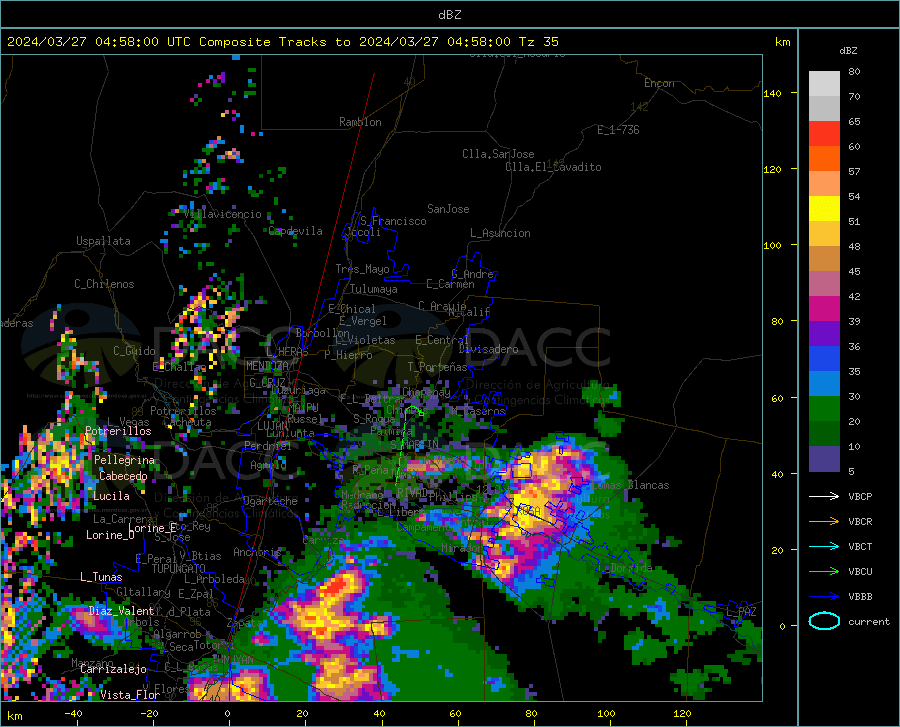Click the 'Divisadero' map label

(x=488, y=349)
